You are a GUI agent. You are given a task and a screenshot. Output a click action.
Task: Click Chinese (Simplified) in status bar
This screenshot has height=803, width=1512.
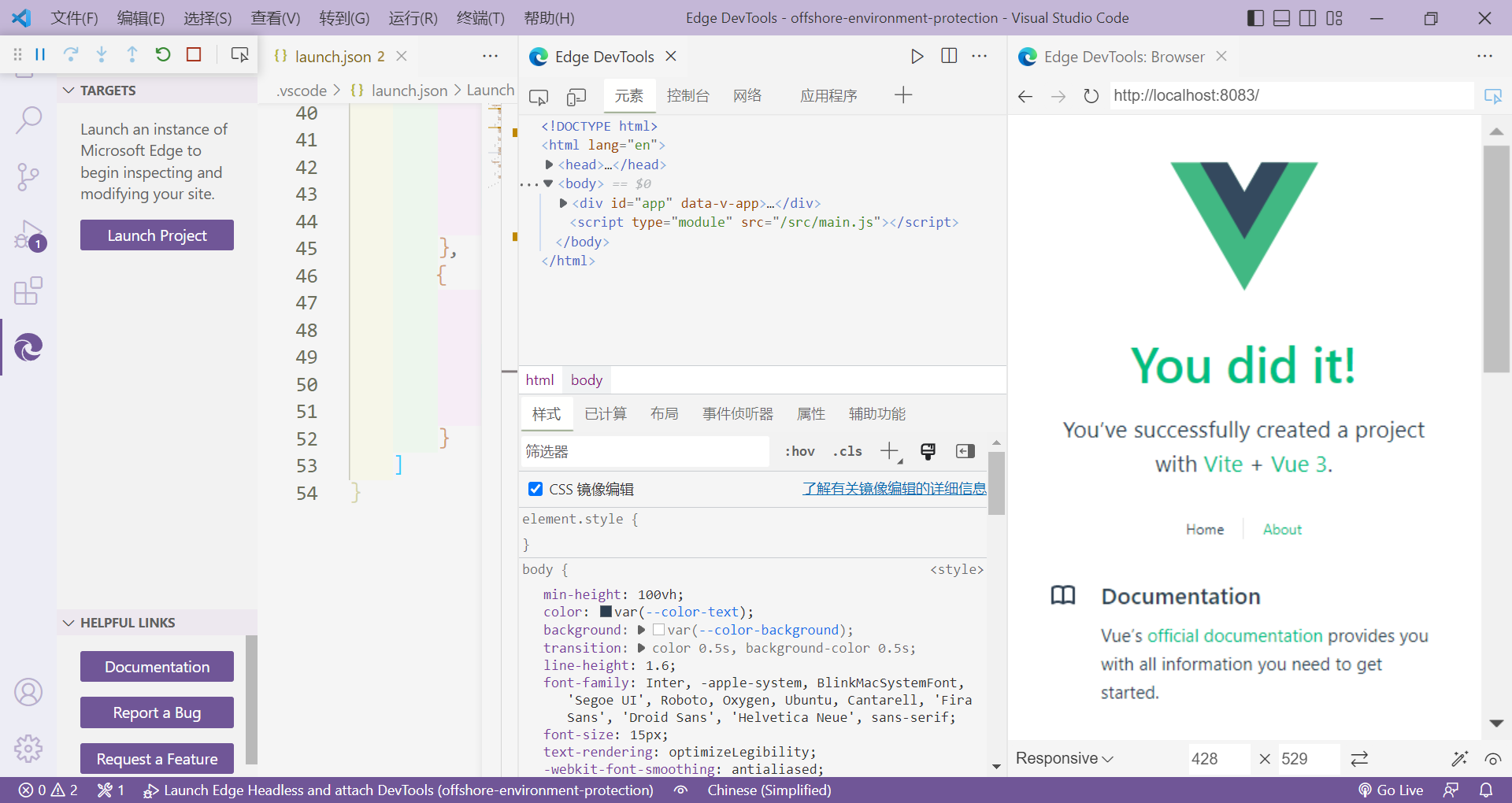click(x=769, y=790)
